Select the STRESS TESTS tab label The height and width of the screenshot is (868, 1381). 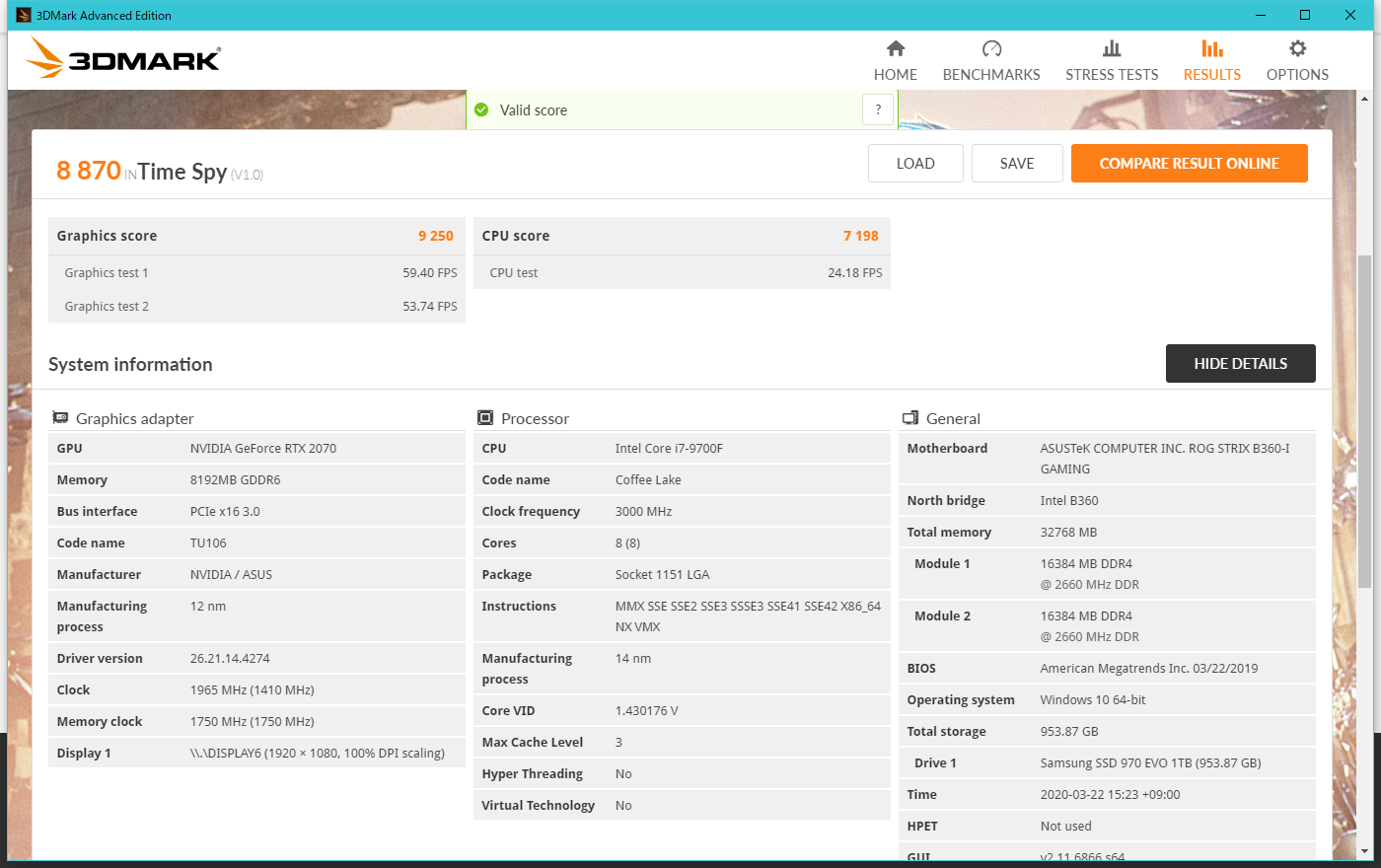pyautogui.click(x=1112, y=75)
